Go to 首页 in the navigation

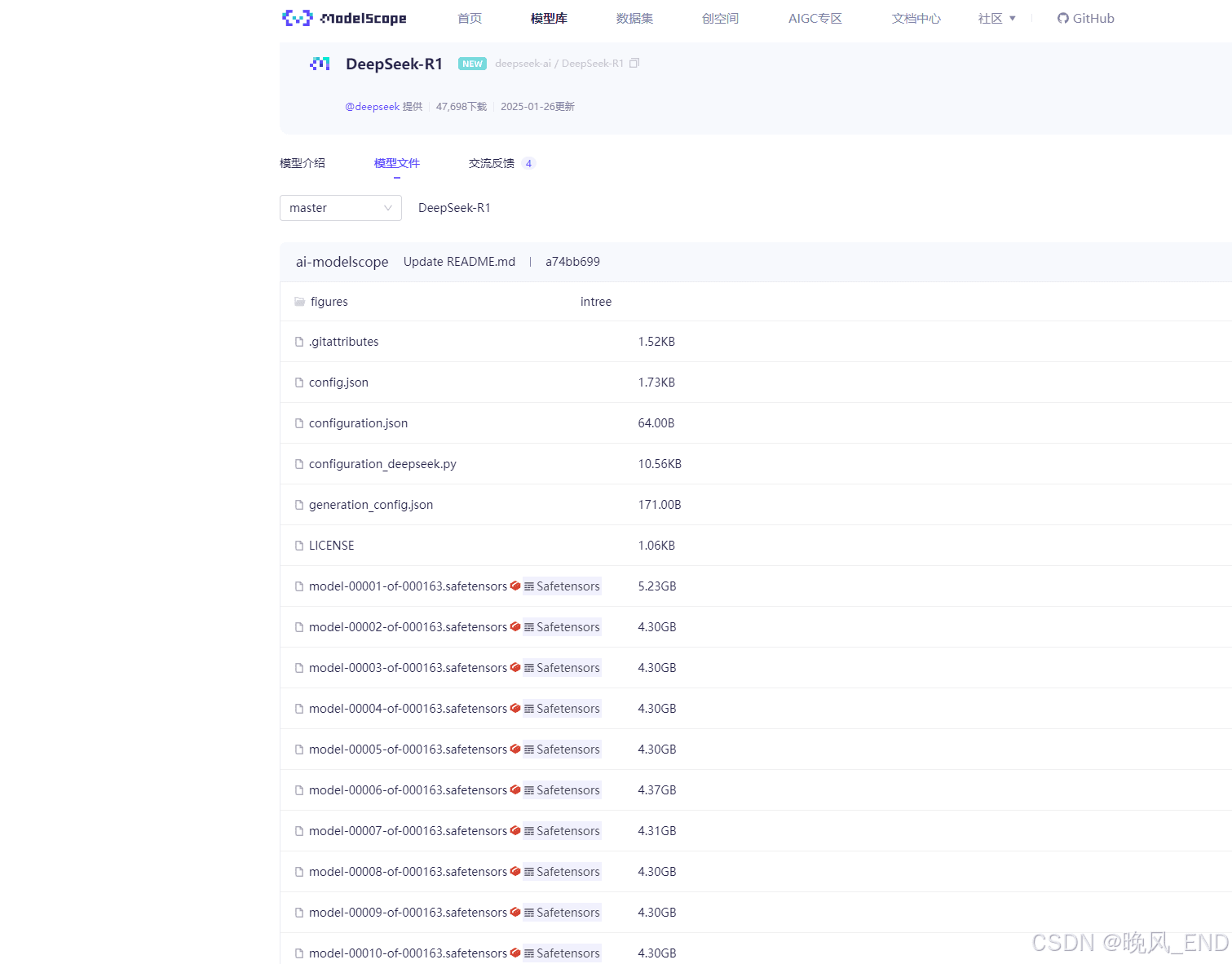pyautogui.click(x=470, y=18)
